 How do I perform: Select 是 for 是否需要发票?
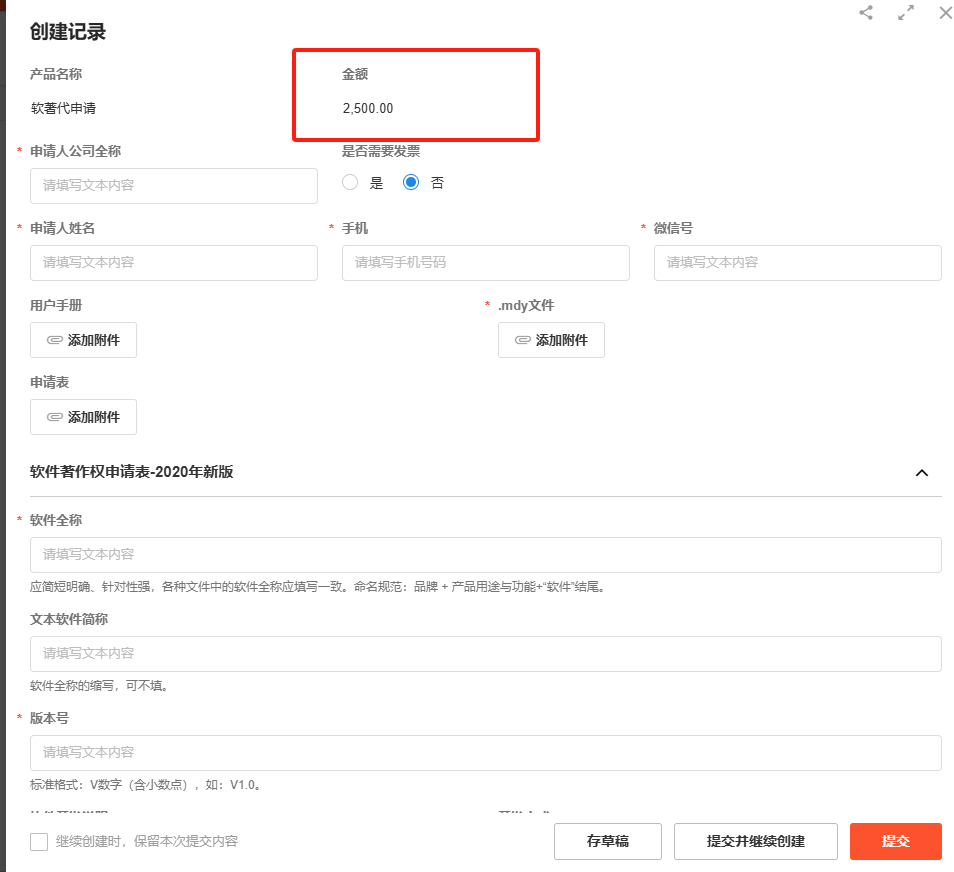click(x=350, y=183)
